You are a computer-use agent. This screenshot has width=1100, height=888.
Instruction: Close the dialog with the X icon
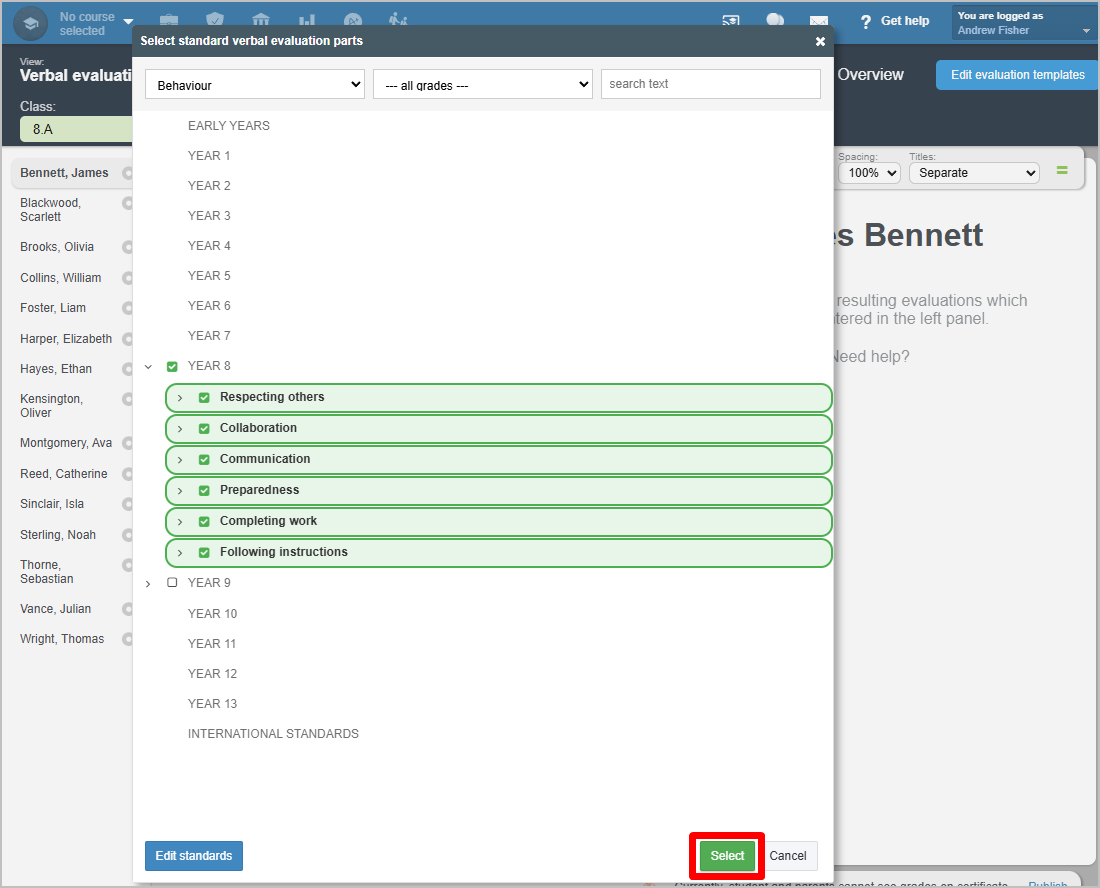[820, 41]
